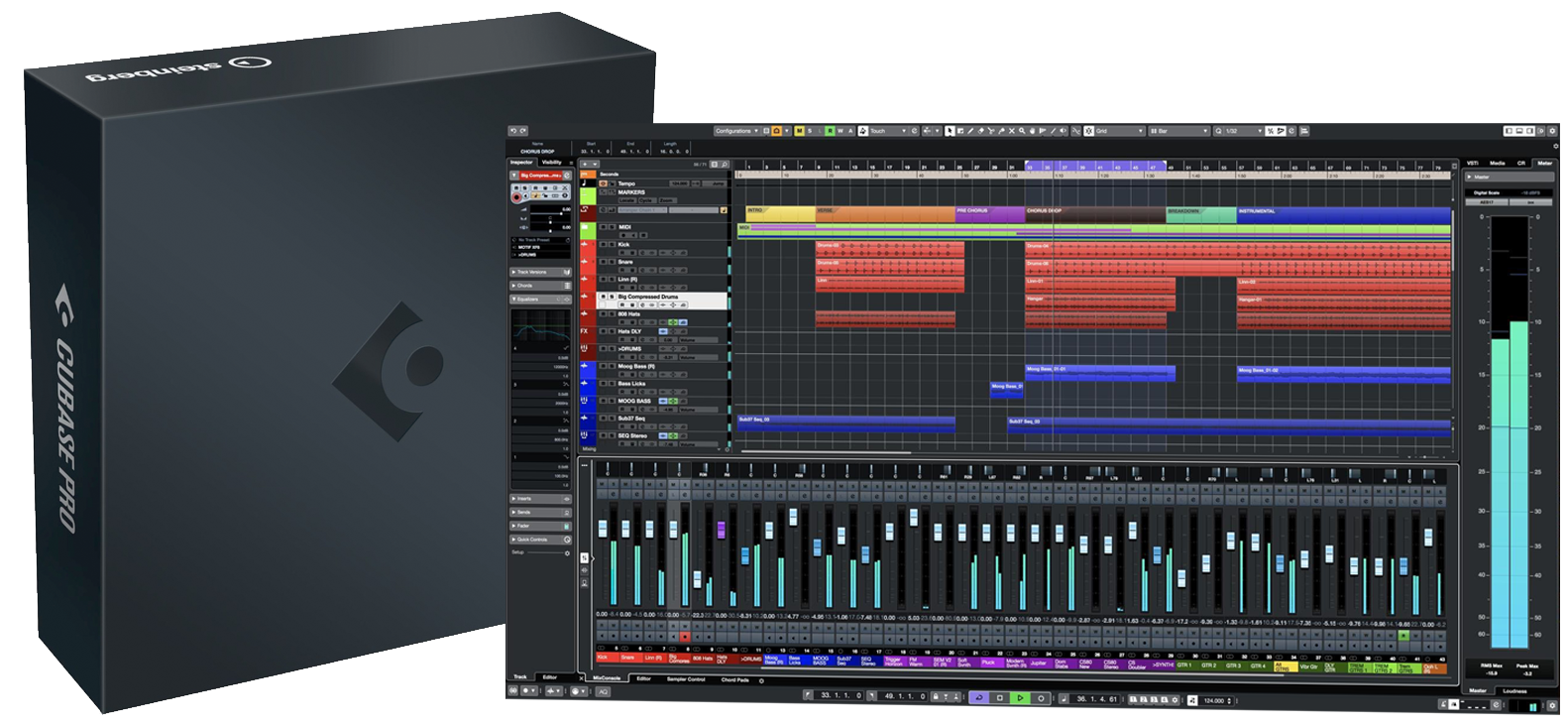Click the transport Record button
Image resolution: width=1568 pixels, height=726 pixels.
coord(1041,697)
